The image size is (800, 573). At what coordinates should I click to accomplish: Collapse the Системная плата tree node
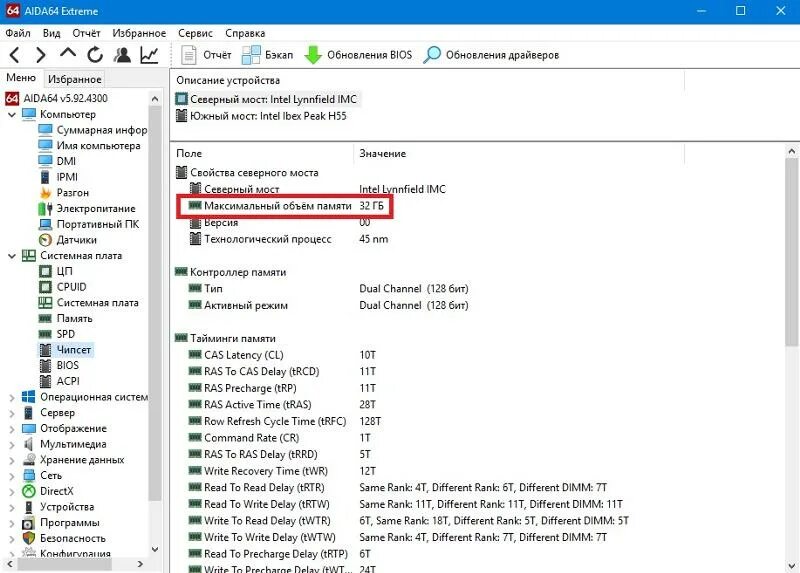(12, 256)
